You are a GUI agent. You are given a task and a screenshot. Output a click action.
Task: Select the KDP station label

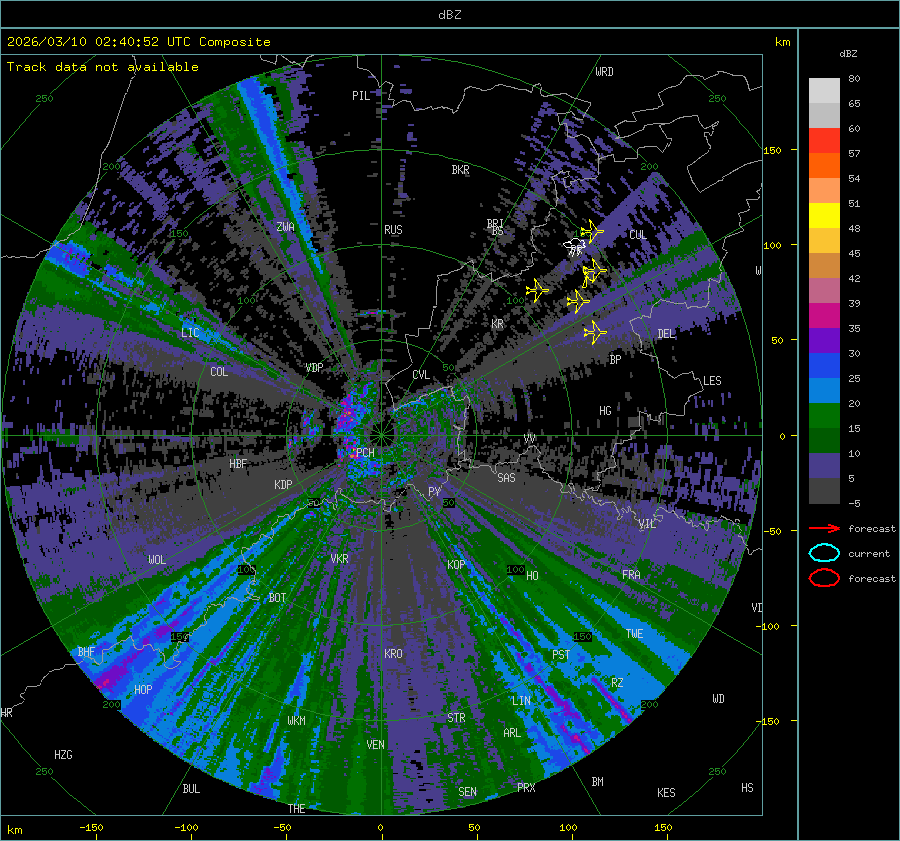pyautogui.click(x=283, y=485)
